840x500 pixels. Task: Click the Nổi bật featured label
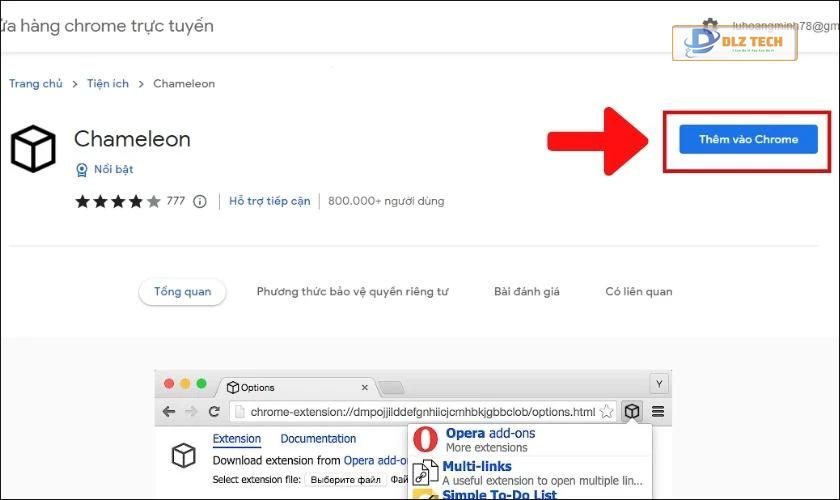pos(114,169)
